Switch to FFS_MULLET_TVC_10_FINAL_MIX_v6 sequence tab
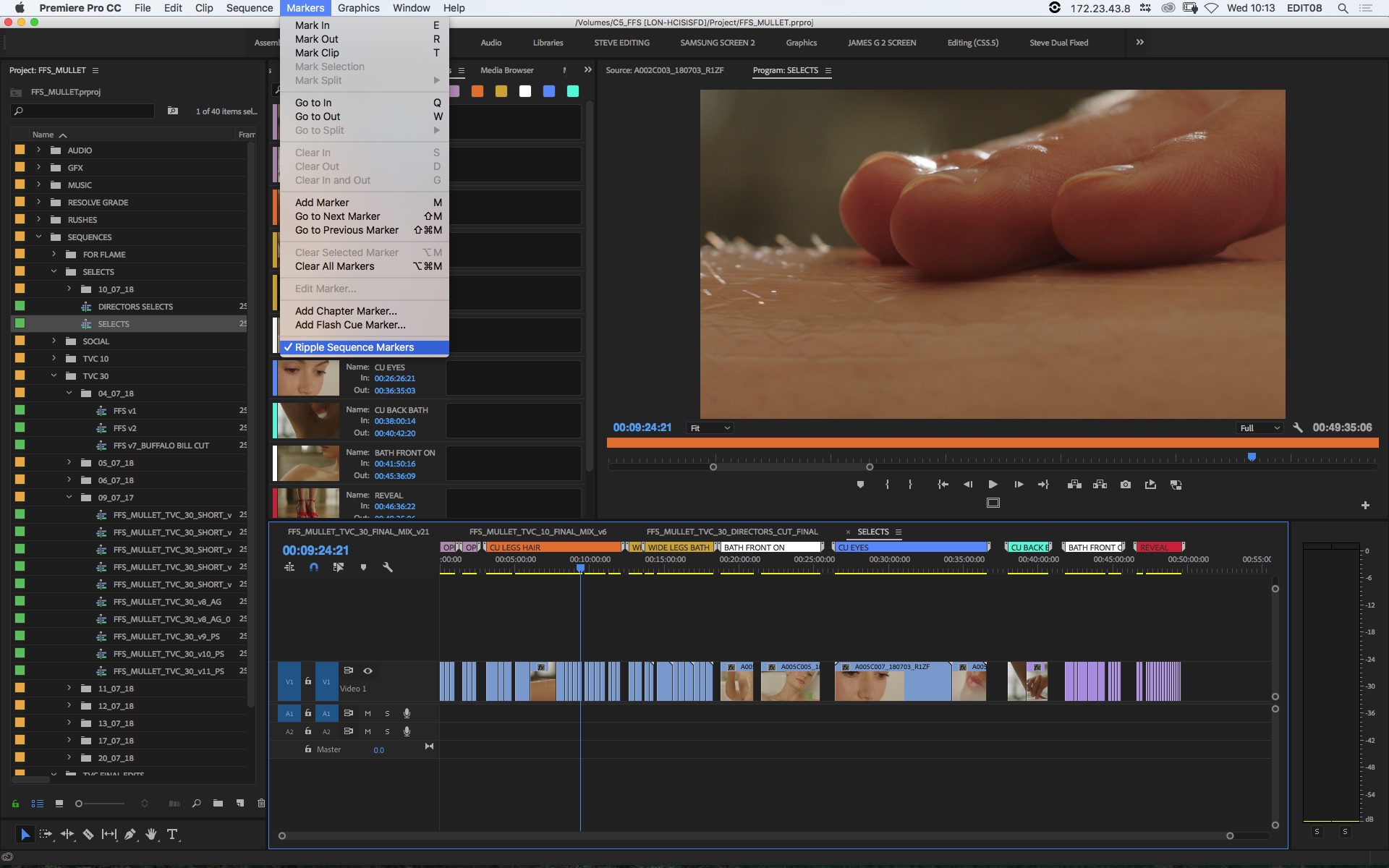 tap(538, 532)
